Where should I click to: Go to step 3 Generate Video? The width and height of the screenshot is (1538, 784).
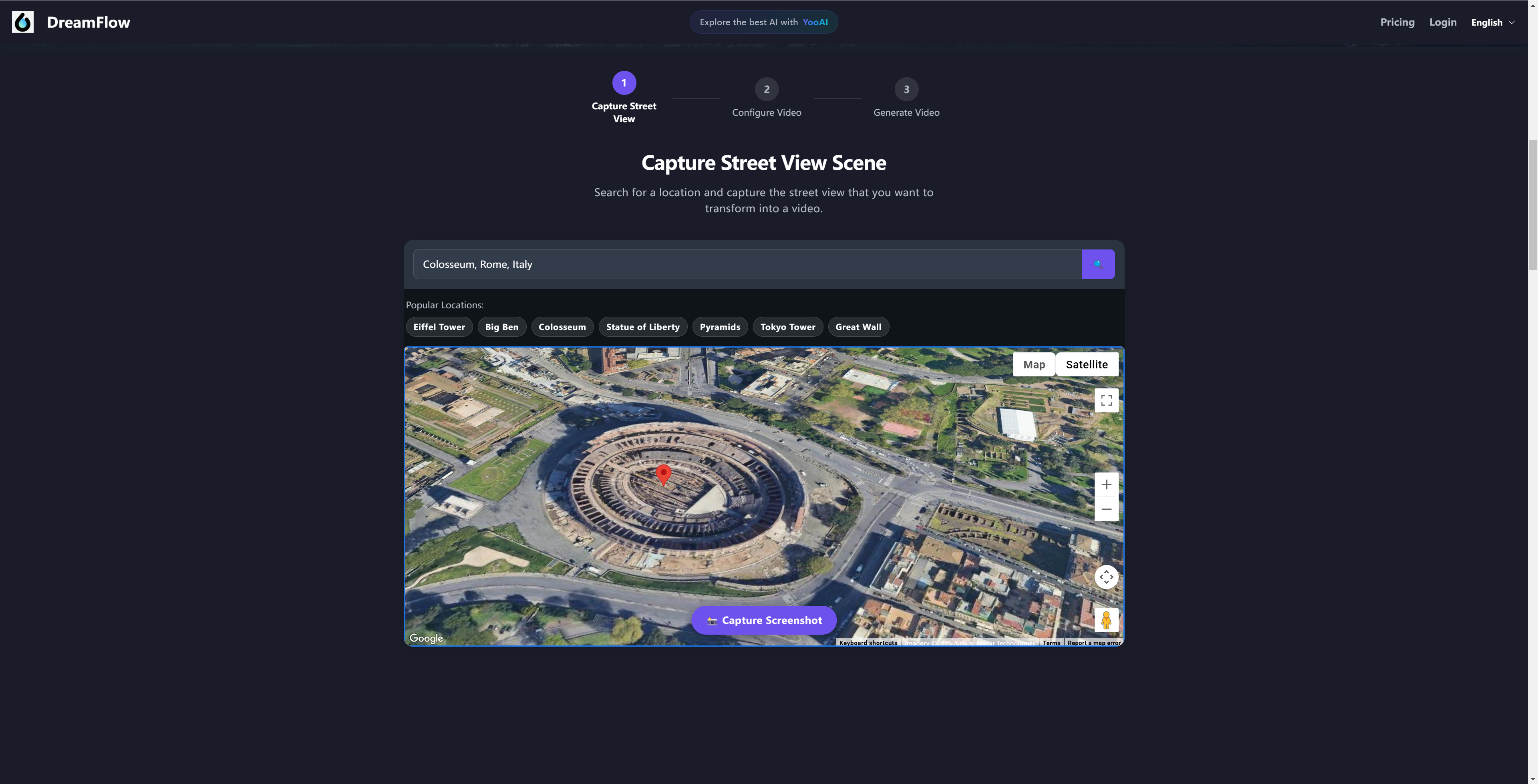(x=906, y=90)
